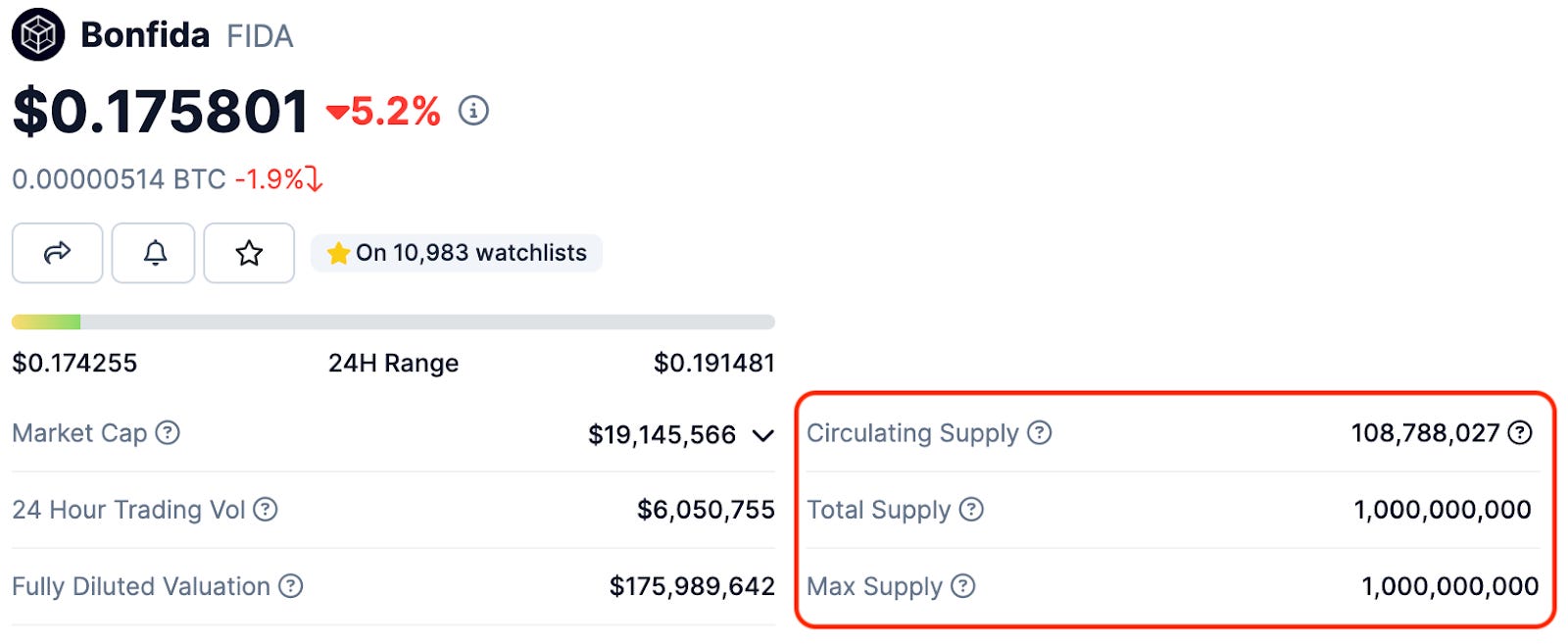The image size is (1568, 644).
Task: Show Total Supply help tooltip
Action: [x=971, y=509]
